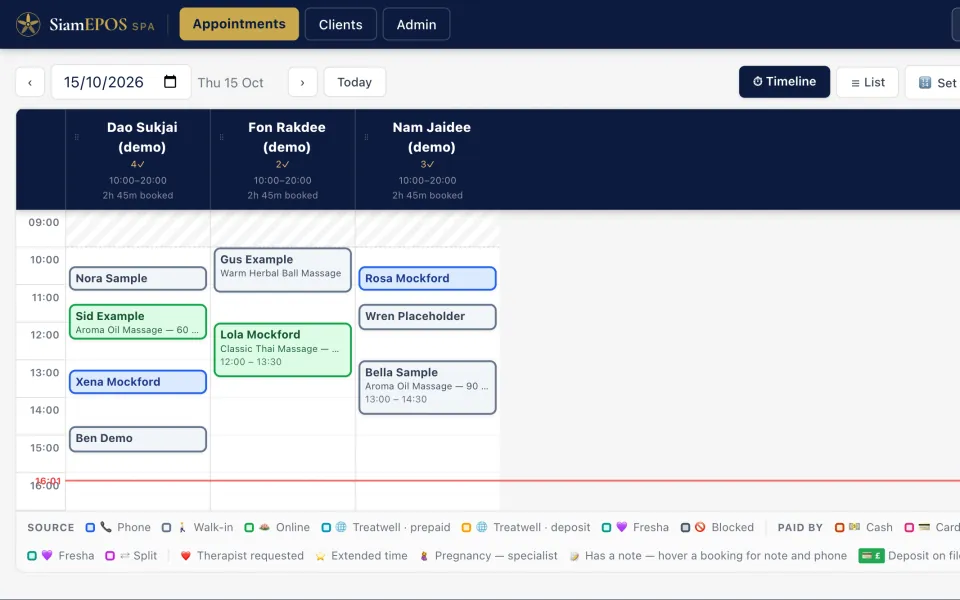This screenshot has height=600, width=960.
Task: Open Nora Sample's appointment
Action: (x=138, y=279)
